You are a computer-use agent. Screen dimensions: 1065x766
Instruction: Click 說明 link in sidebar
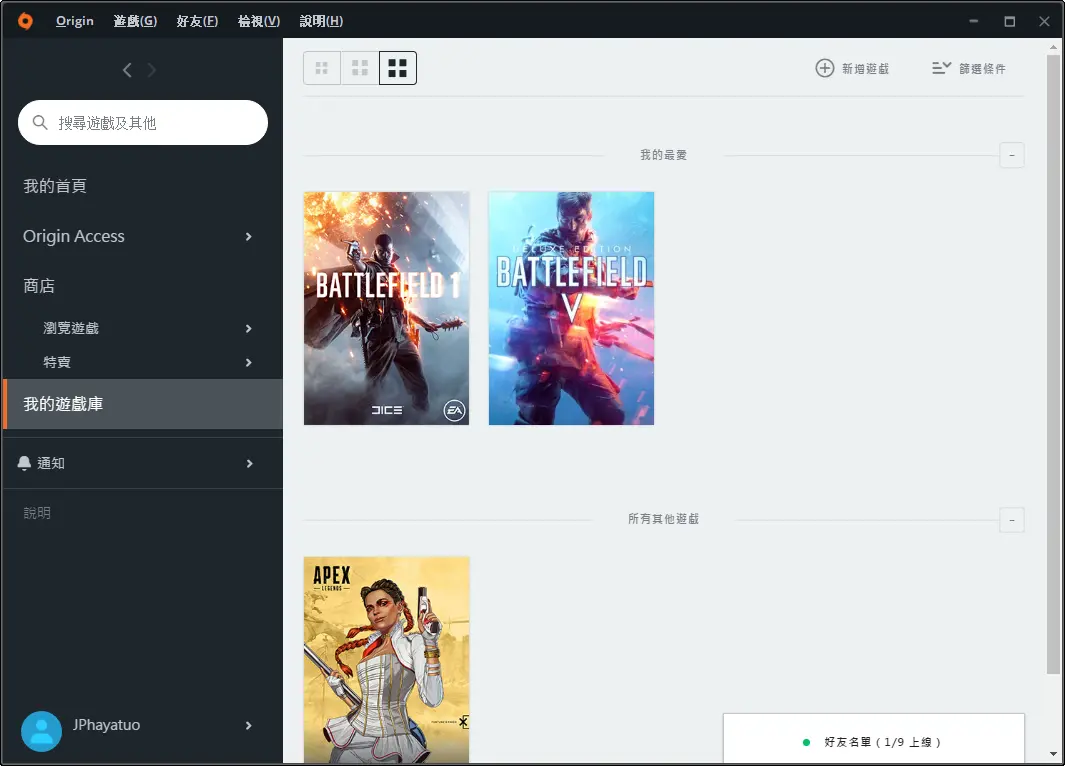tap(37, 513)
